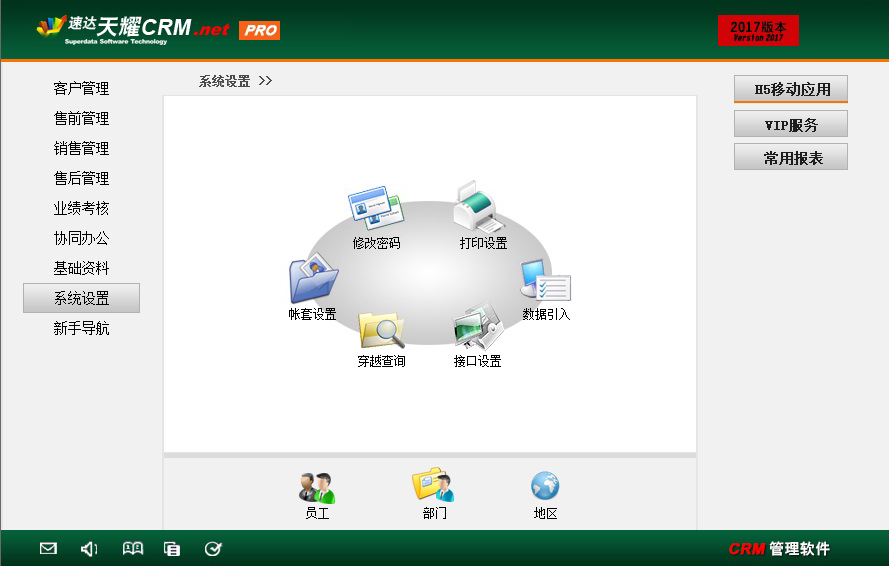This screenshot has width=889, height=566.
Task: Open the 地区 region globe icon
Action: (x=545, y=487)
